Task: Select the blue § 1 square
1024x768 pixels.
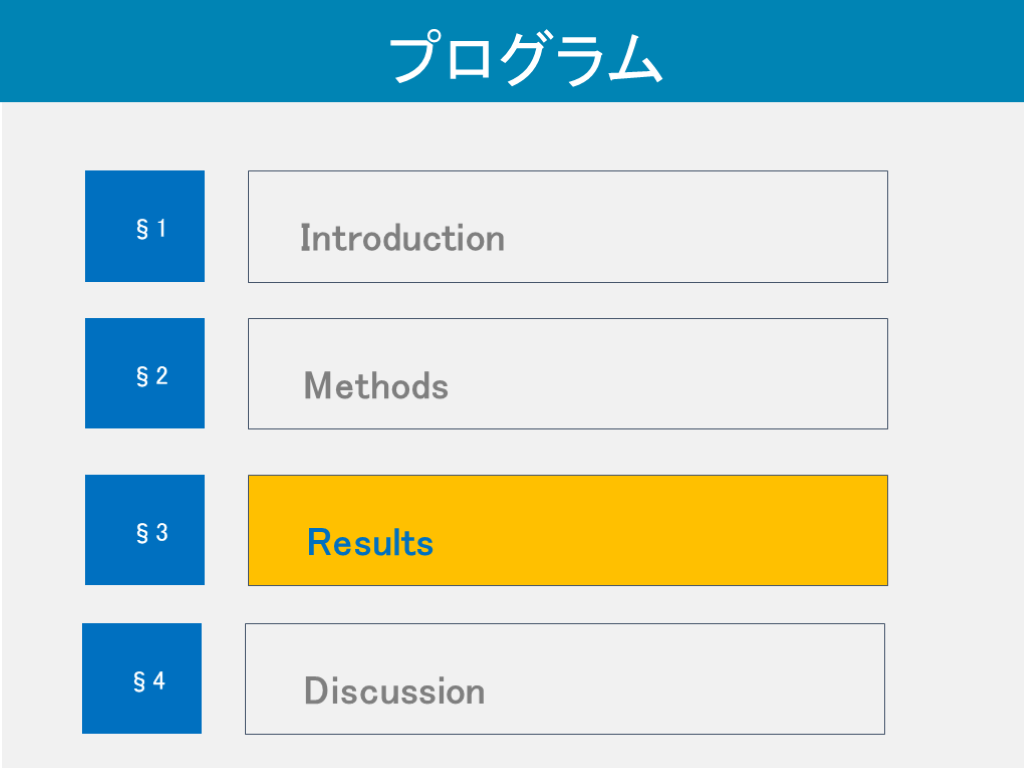Action: tap(145, 226)
